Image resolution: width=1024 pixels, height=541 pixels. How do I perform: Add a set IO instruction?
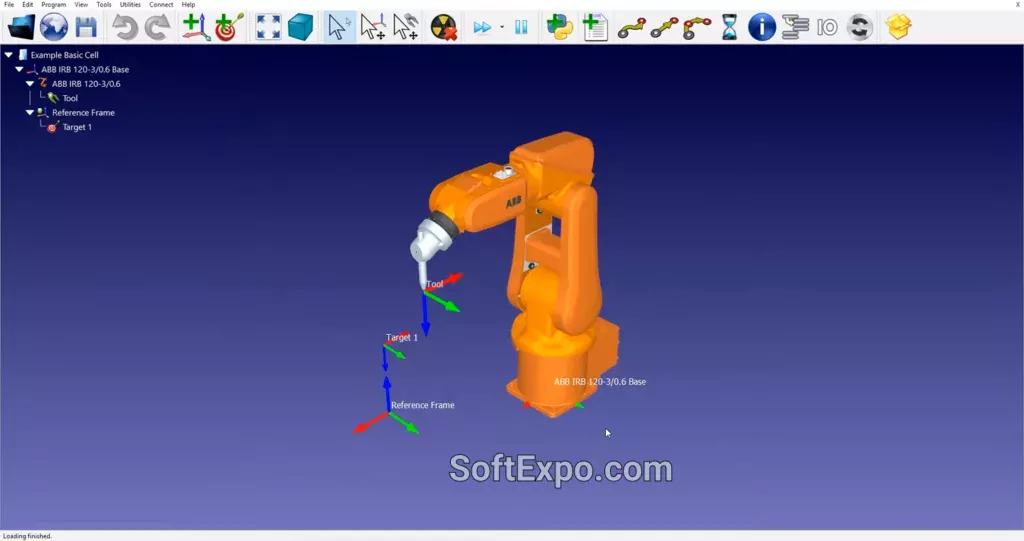pyautogui.click(x=827, y=27)
